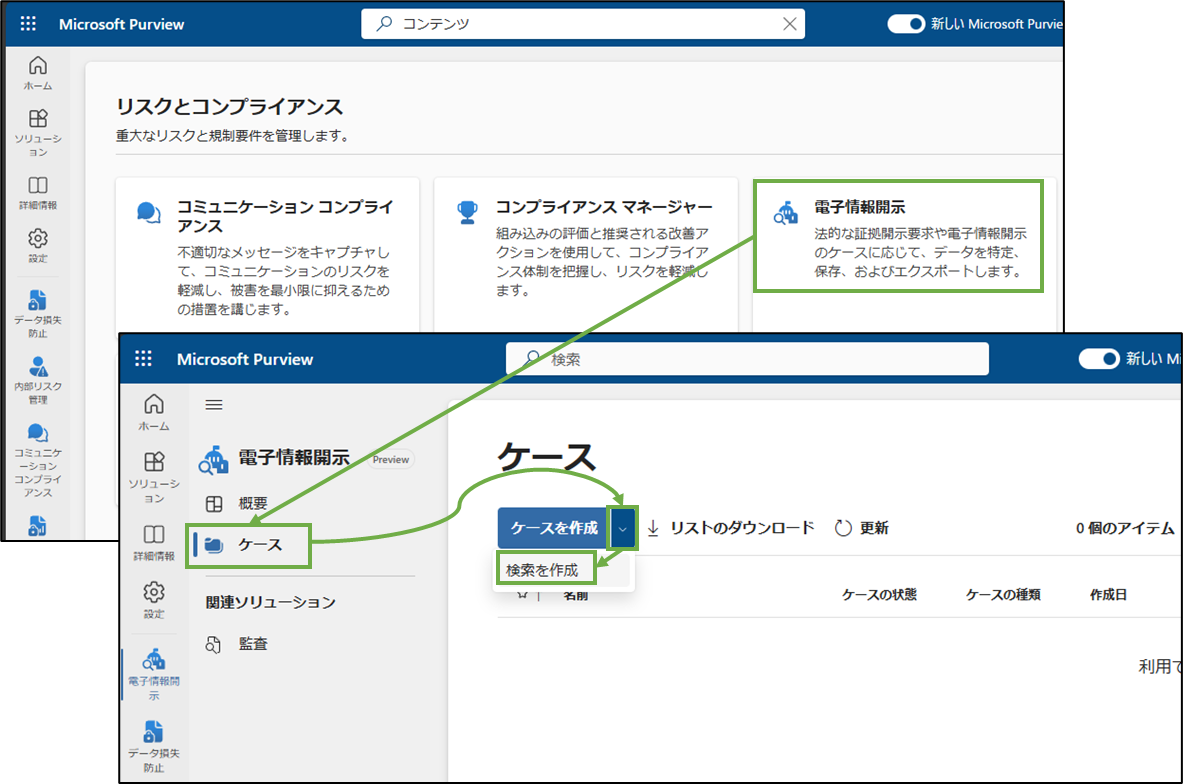Open 詳細情報 in back window sidebar
1183x784 pixels.
point(38,193)
